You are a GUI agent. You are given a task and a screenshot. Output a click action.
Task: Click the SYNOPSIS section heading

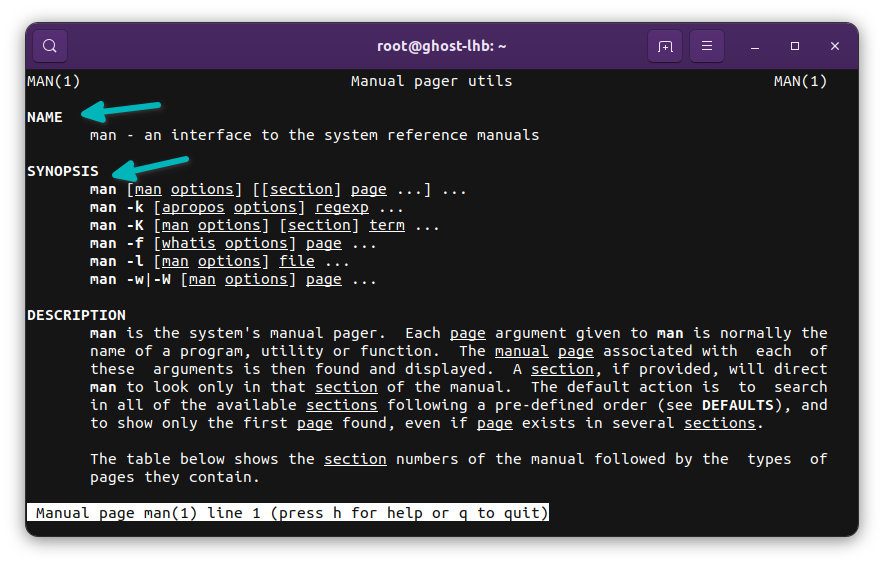(63, 171)
